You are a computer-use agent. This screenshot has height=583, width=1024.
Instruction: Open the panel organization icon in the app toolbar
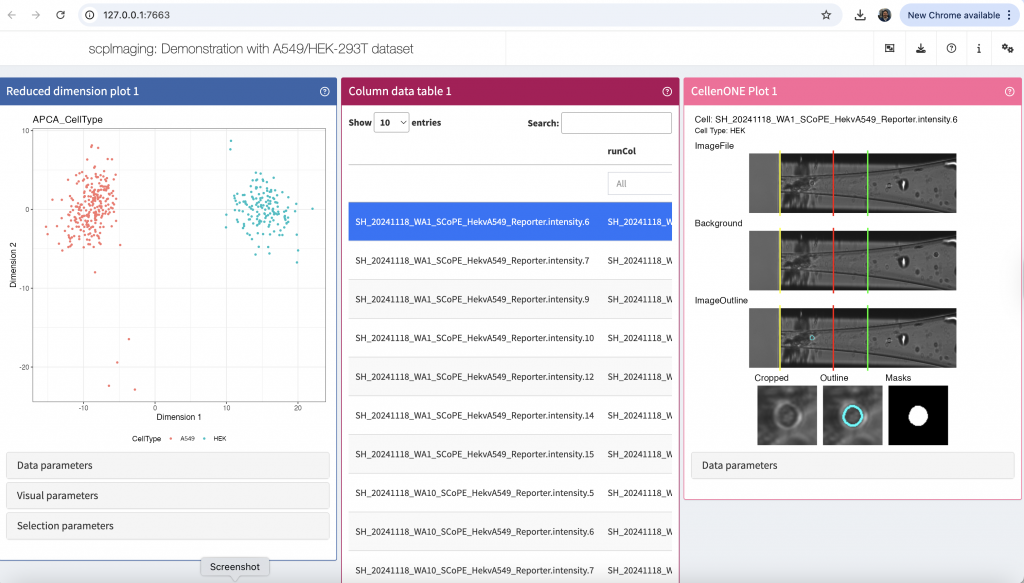[x=889, y=48]
